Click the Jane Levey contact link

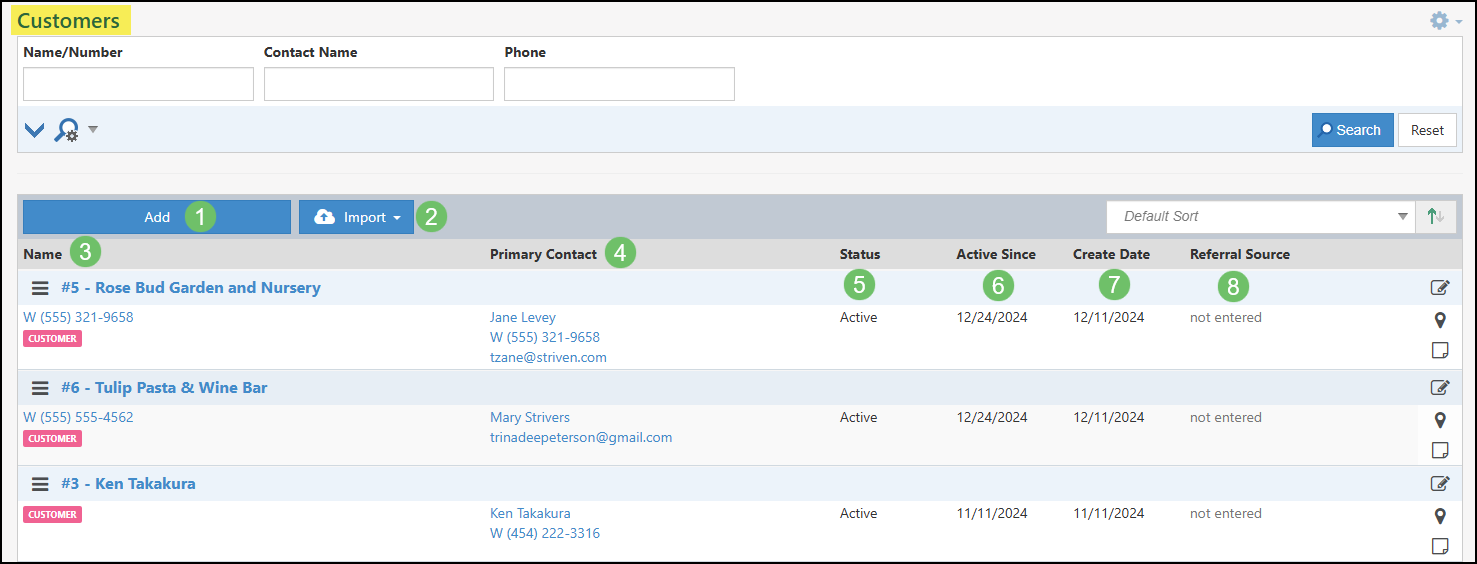[x=522, y=318]
